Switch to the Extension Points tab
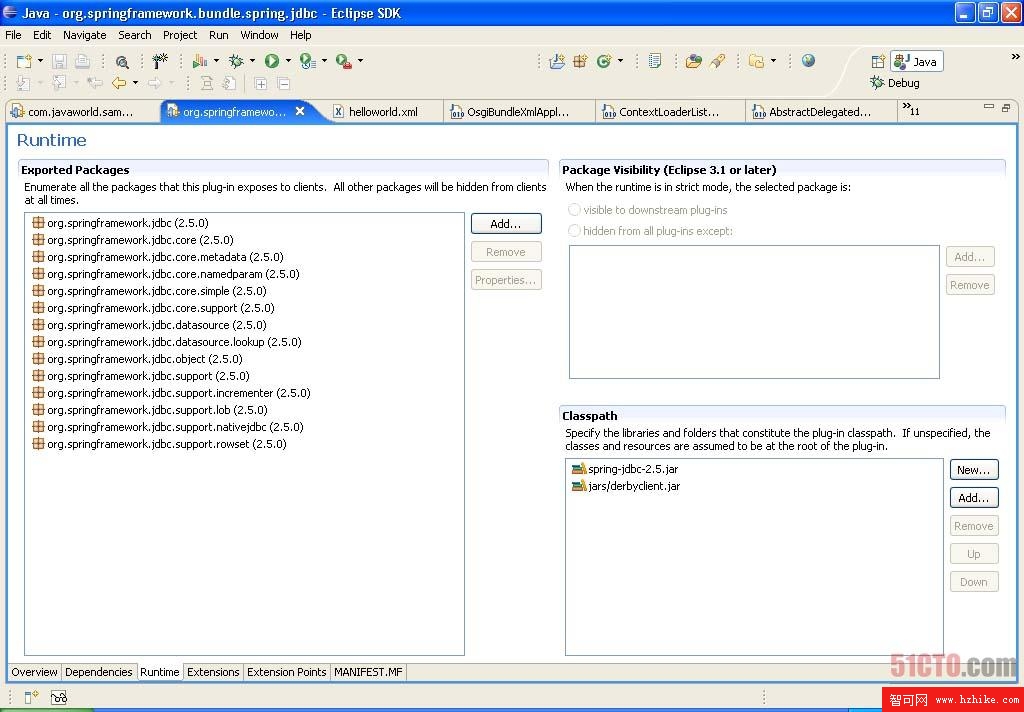 [x=286, y=672]
